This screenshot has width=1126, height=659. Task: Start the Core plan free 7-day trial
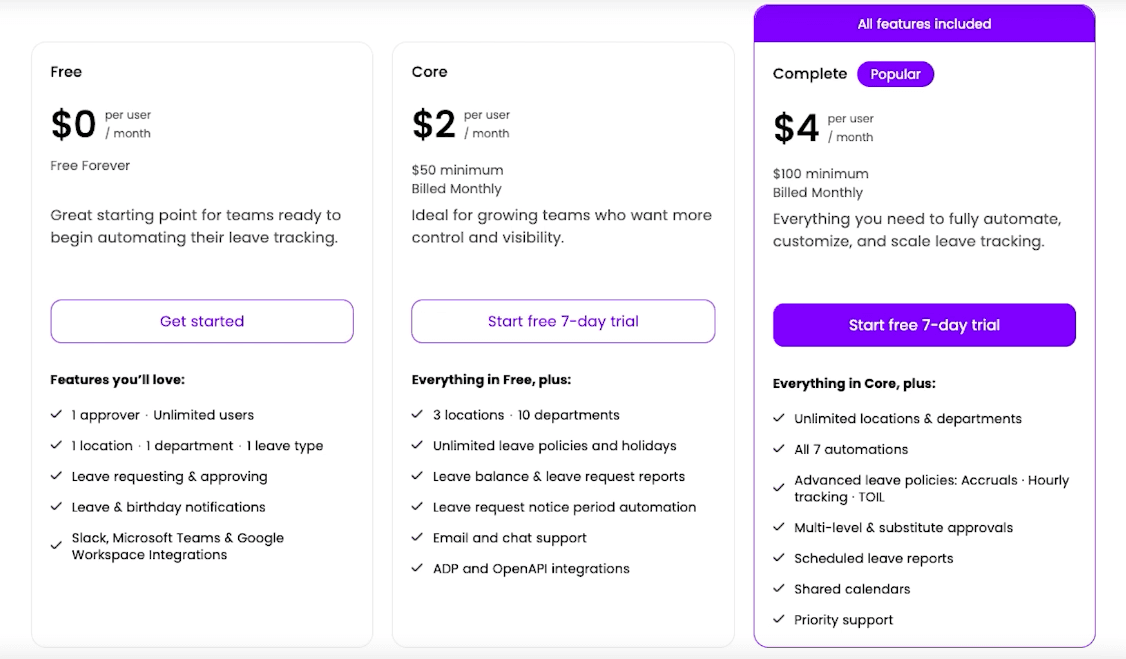click(563, 321)
